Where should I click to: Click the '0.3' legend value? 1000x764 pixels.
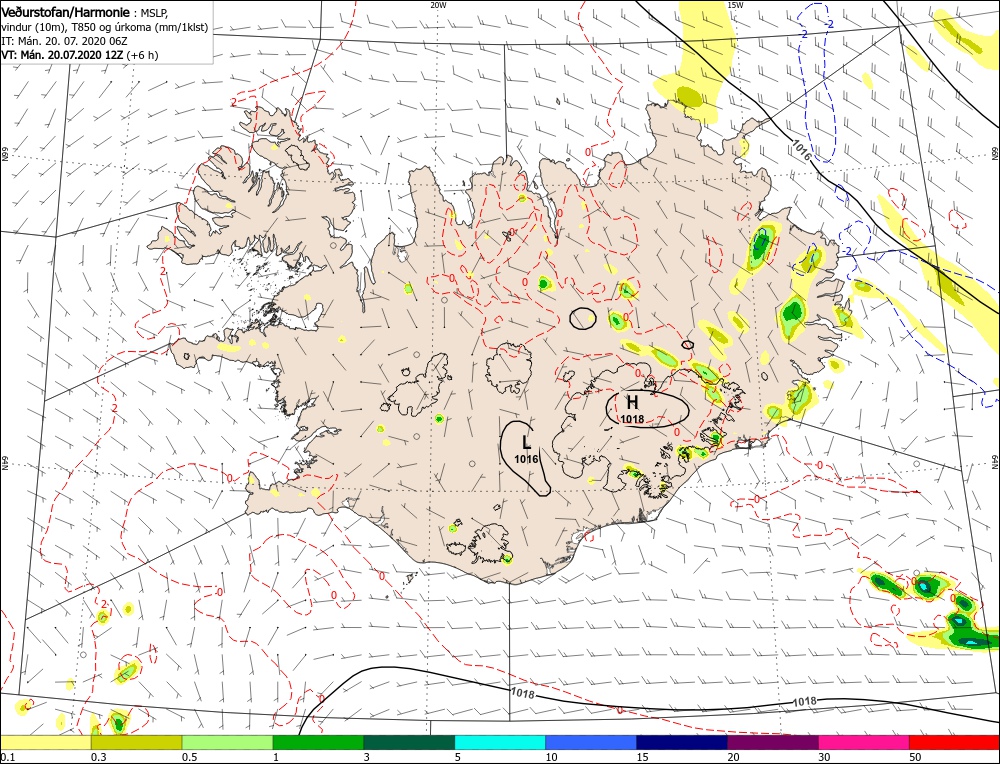pyautogui.click(x=97, y=757)
